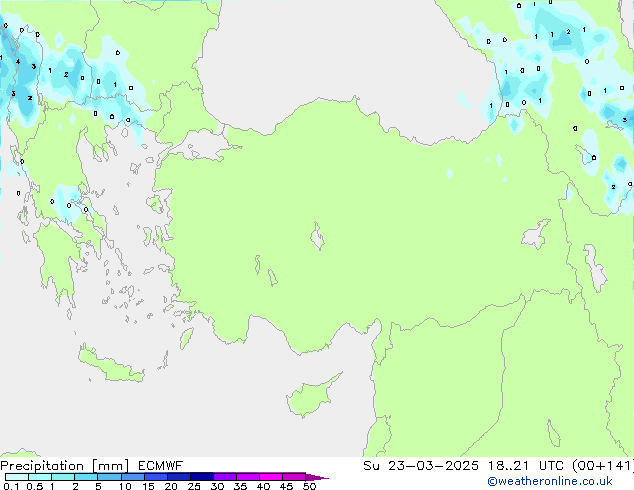
Task: Pick the legend swatch between 1 and 2
Action: pos(63,477)
